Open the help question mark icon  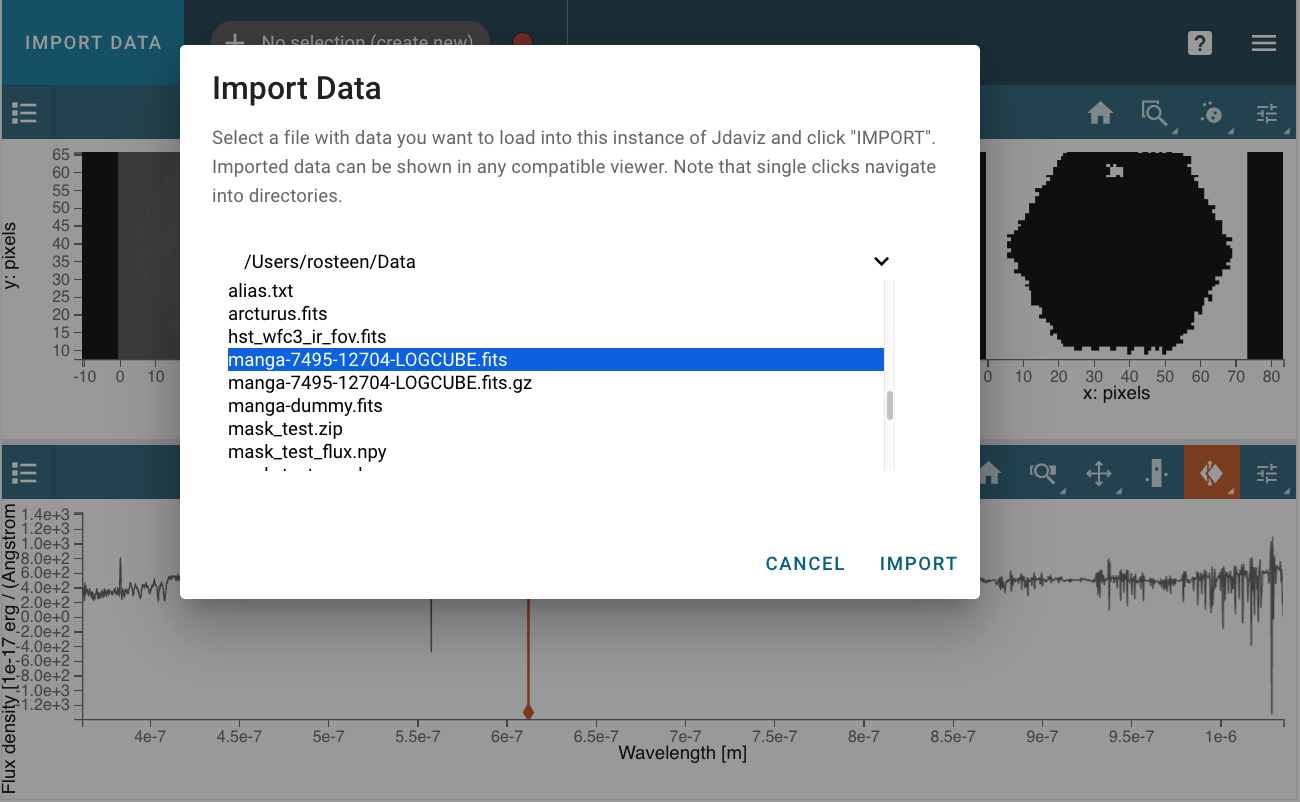point(1200,43)
